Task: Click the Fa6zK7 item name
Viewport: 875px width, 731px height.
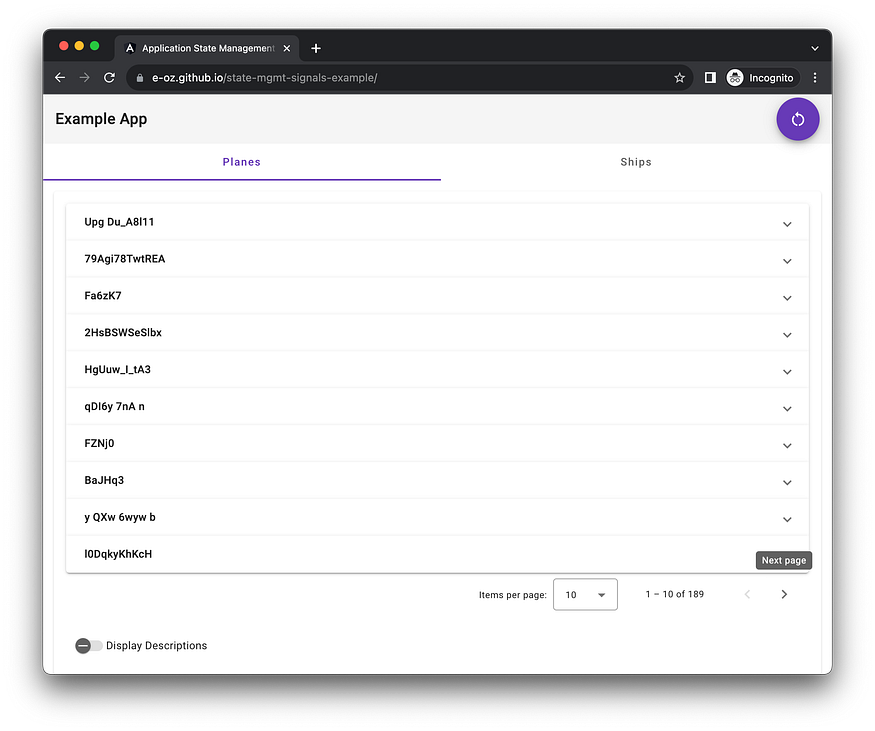Action: [103, 296]
